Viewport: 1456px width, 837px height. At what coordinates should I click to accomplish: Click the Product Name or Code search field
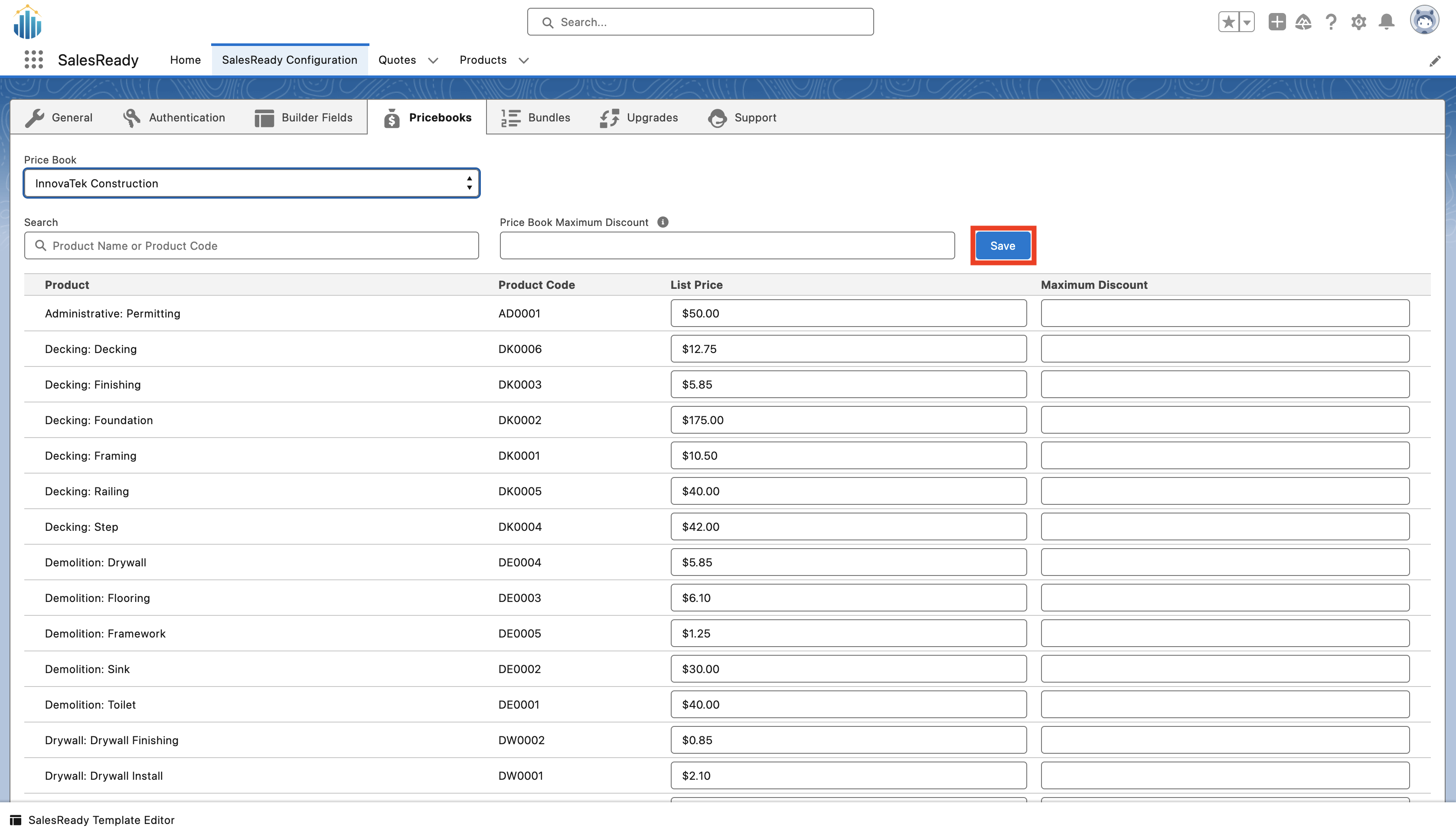point(251,245)
